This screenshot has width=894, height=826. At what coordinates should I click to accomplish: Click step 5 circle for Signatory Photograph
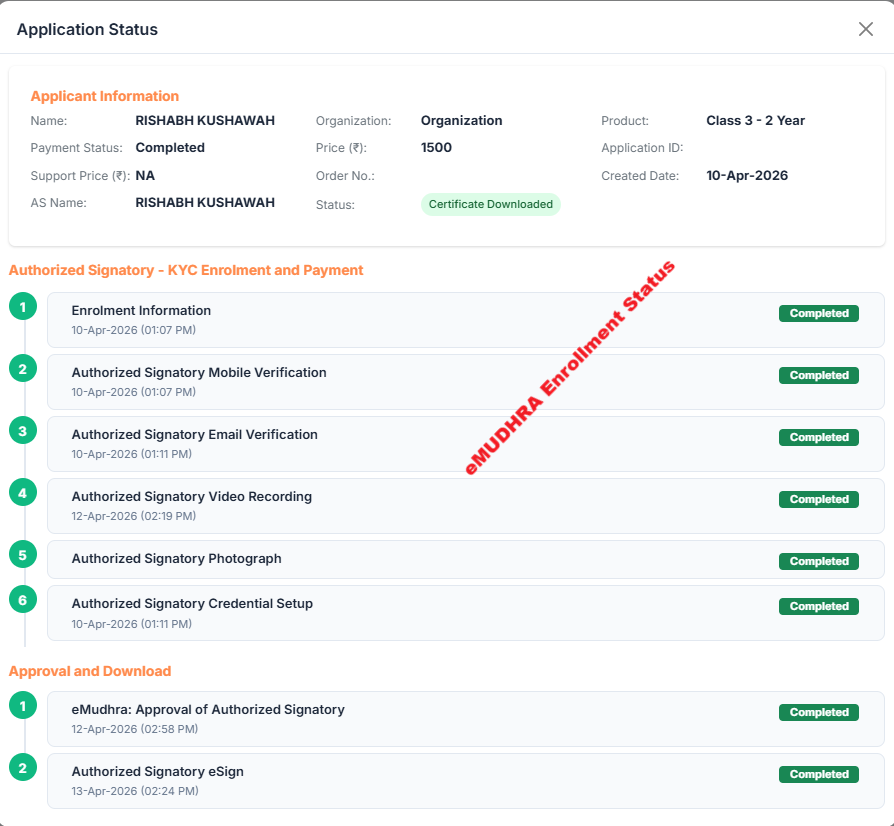(x=23, y=554)
